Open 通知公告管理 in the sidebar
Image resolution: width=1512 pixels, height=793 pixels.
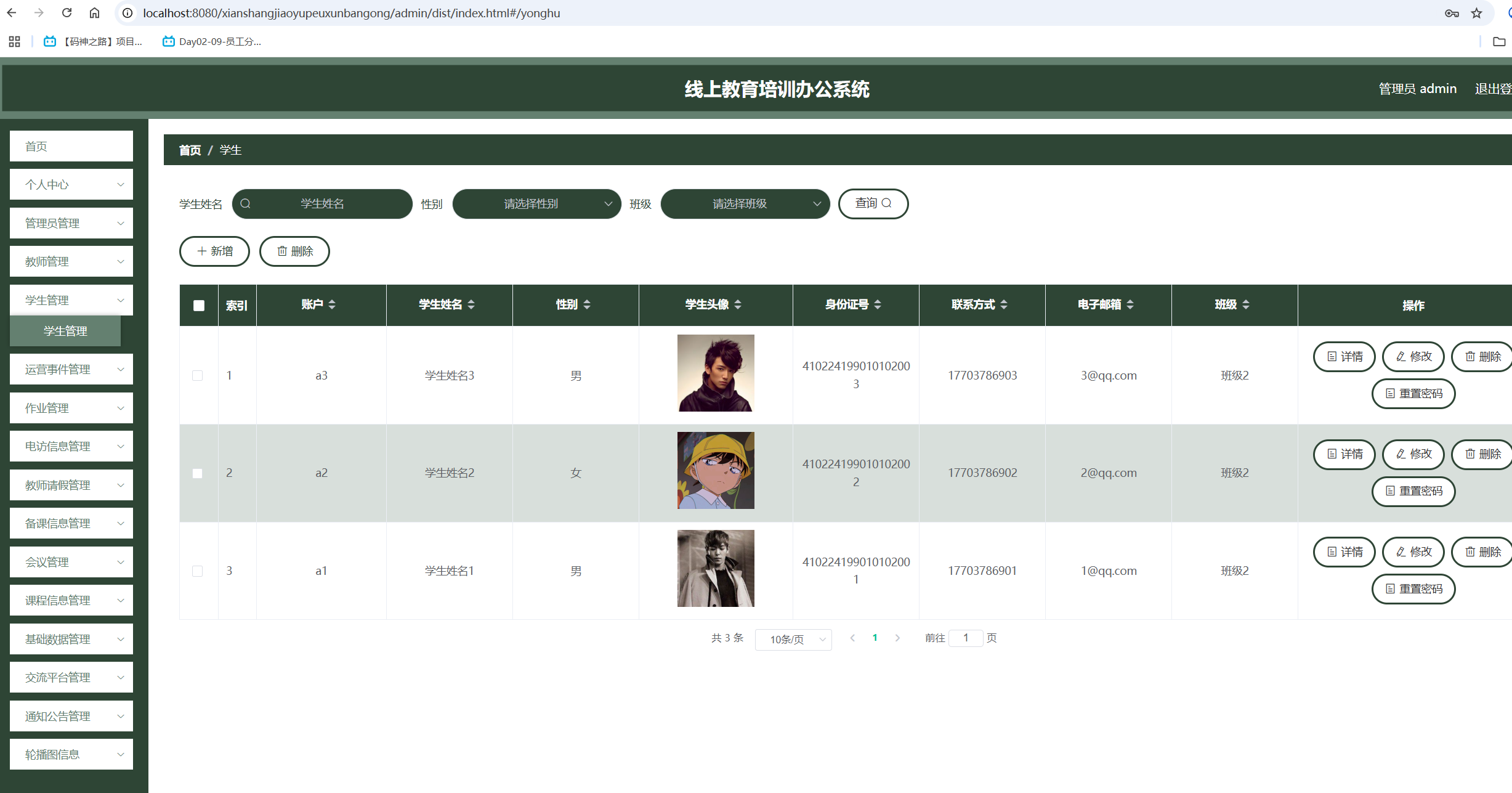71,716
